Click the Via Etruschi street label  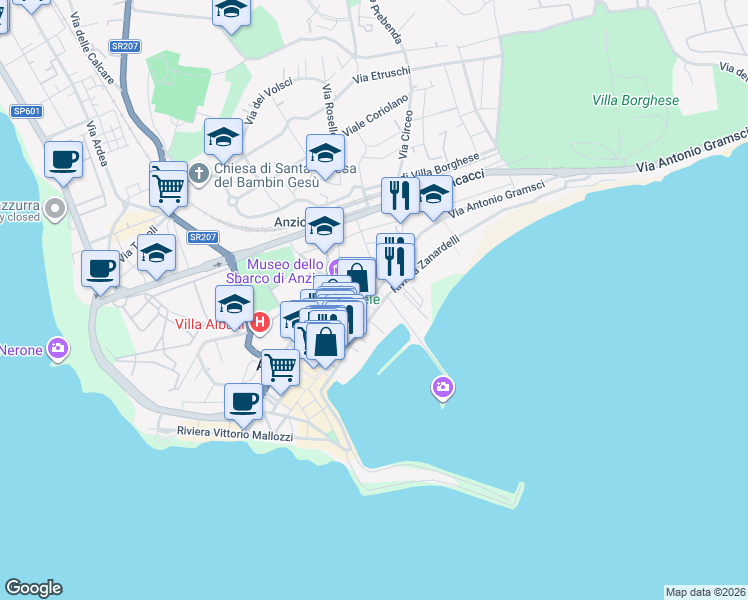coord(382,75)
